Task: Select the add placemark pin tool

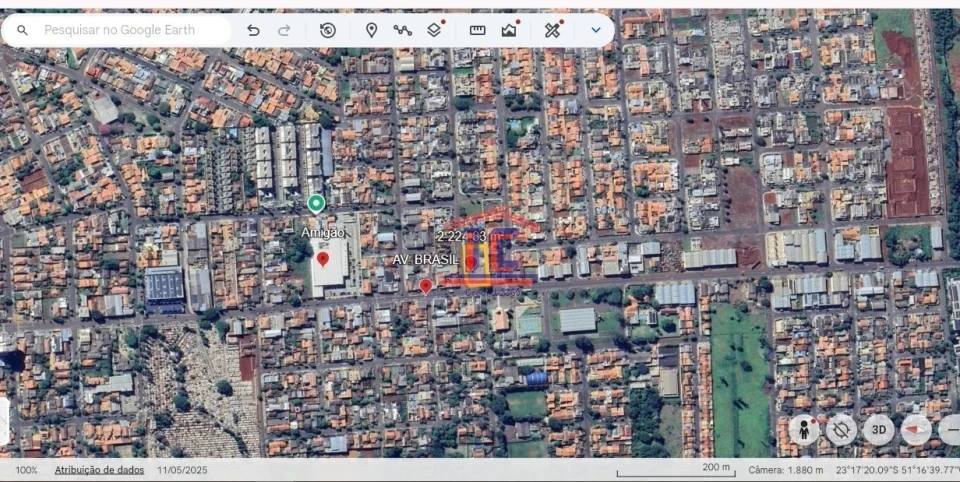Action: 371,30
